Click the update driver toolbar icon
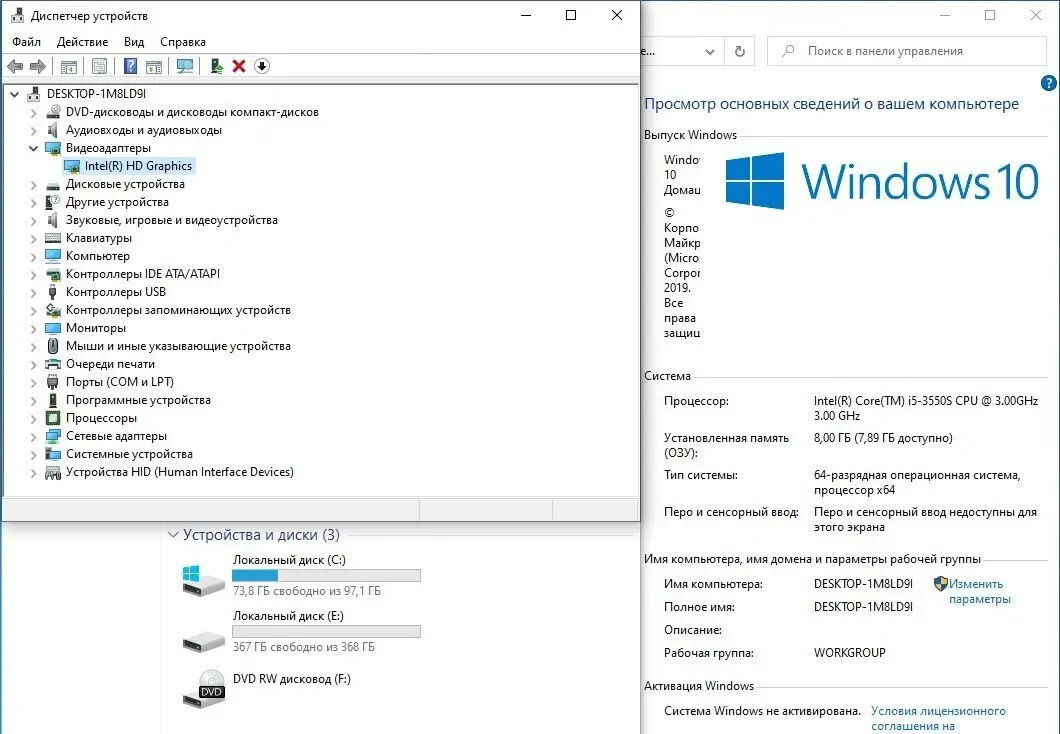Image resolution: width=1060 pixels, height=734 pixels. (215, 66)
